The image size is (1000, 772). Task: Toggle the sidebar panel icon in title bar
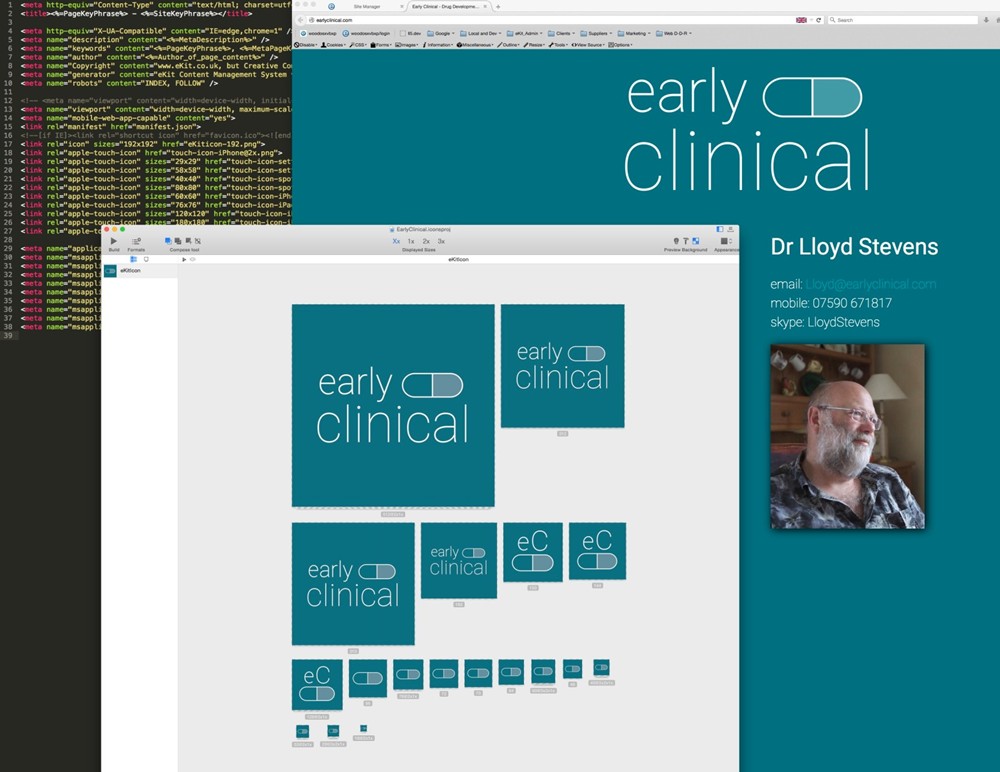pos(720,229)
